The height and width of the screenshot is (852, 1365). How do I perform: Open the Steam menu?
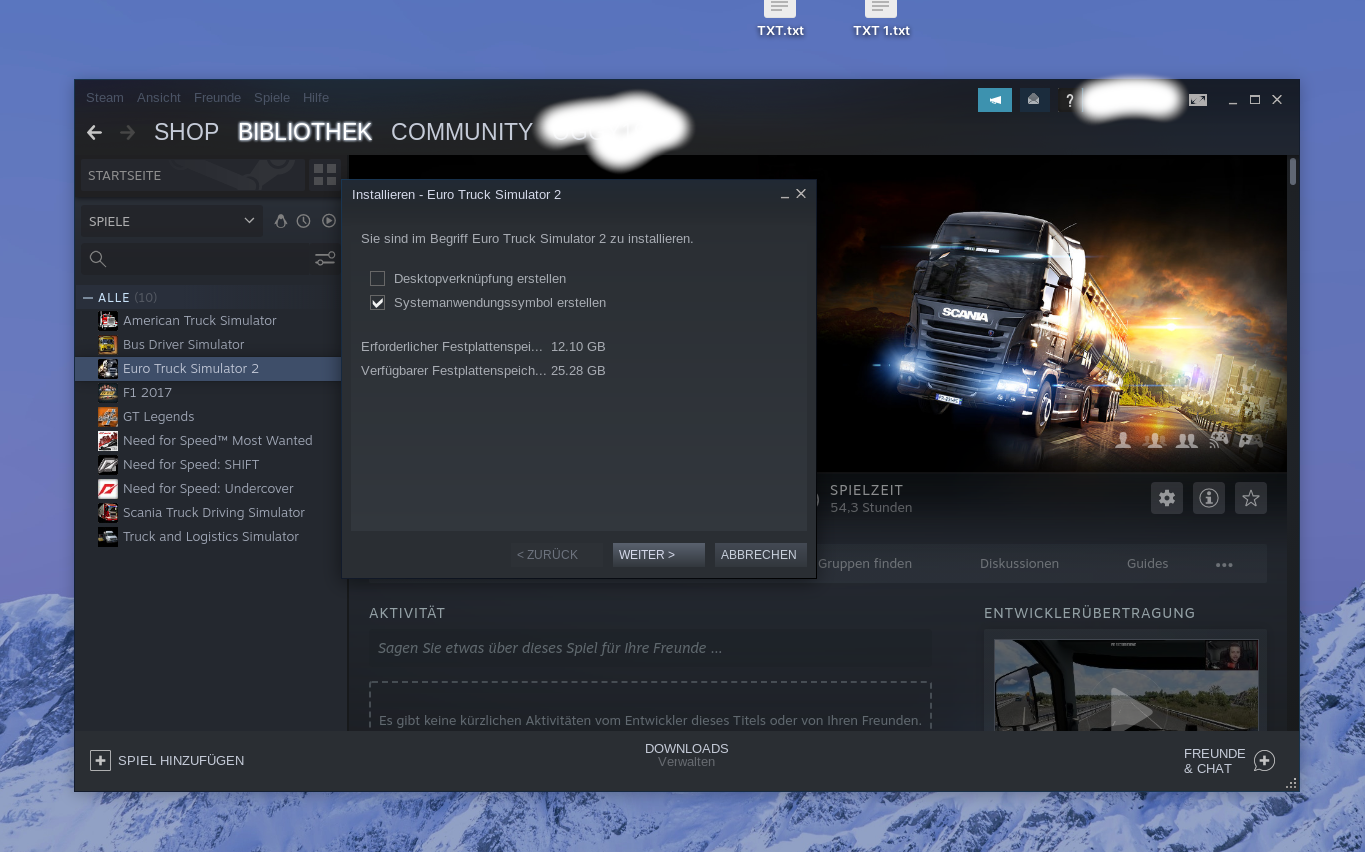[x=105, y=98]
